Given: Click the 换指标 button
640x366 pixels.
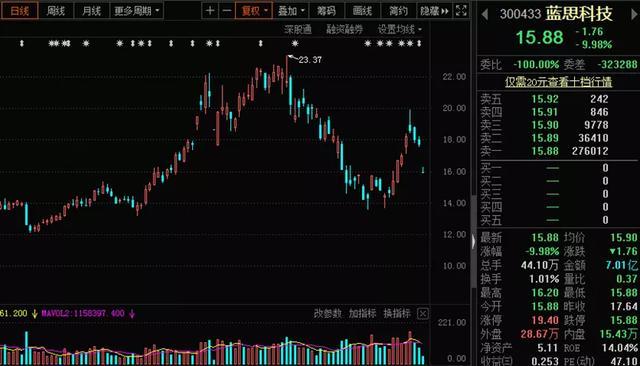Looking at the screenshot, I should coord(397,313).
